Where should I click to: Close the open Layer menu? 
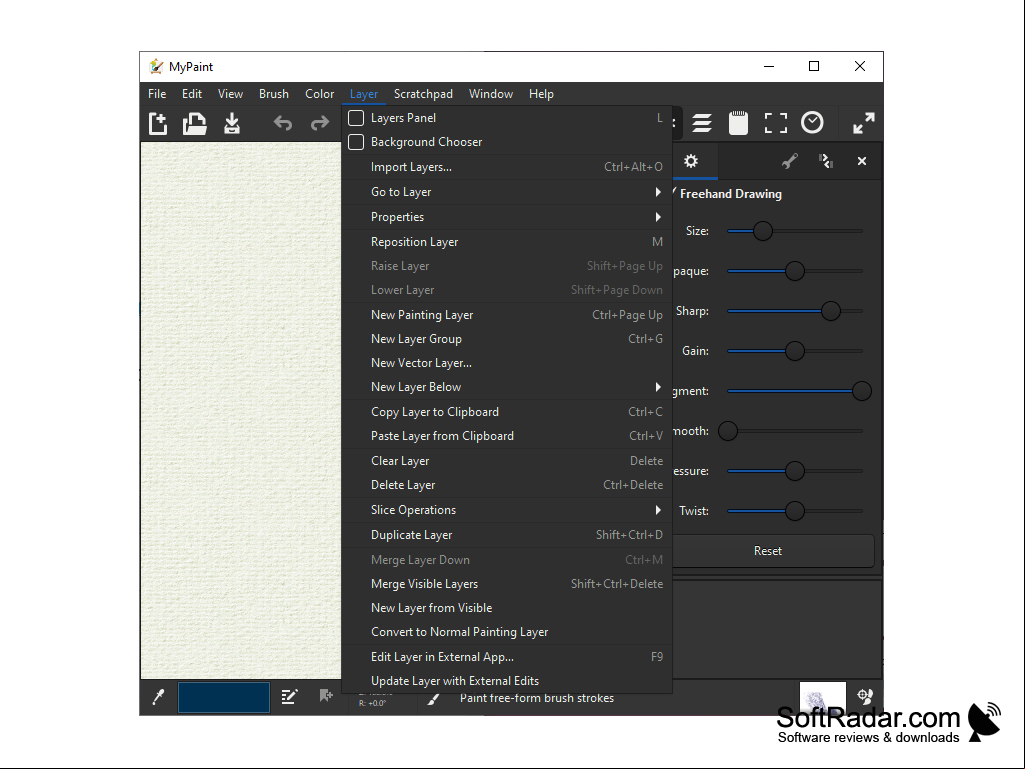[x=363, y=94]
